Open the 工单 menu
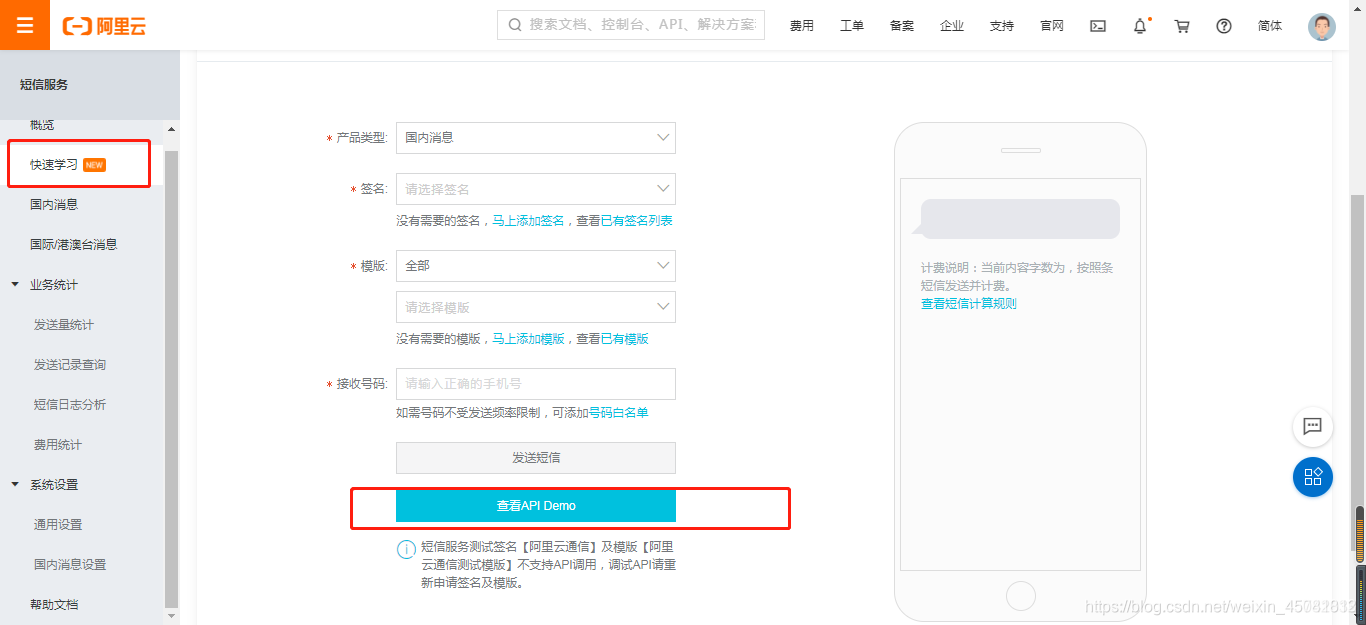This screenshot has width=1366, height=625. tap(852, 26)
